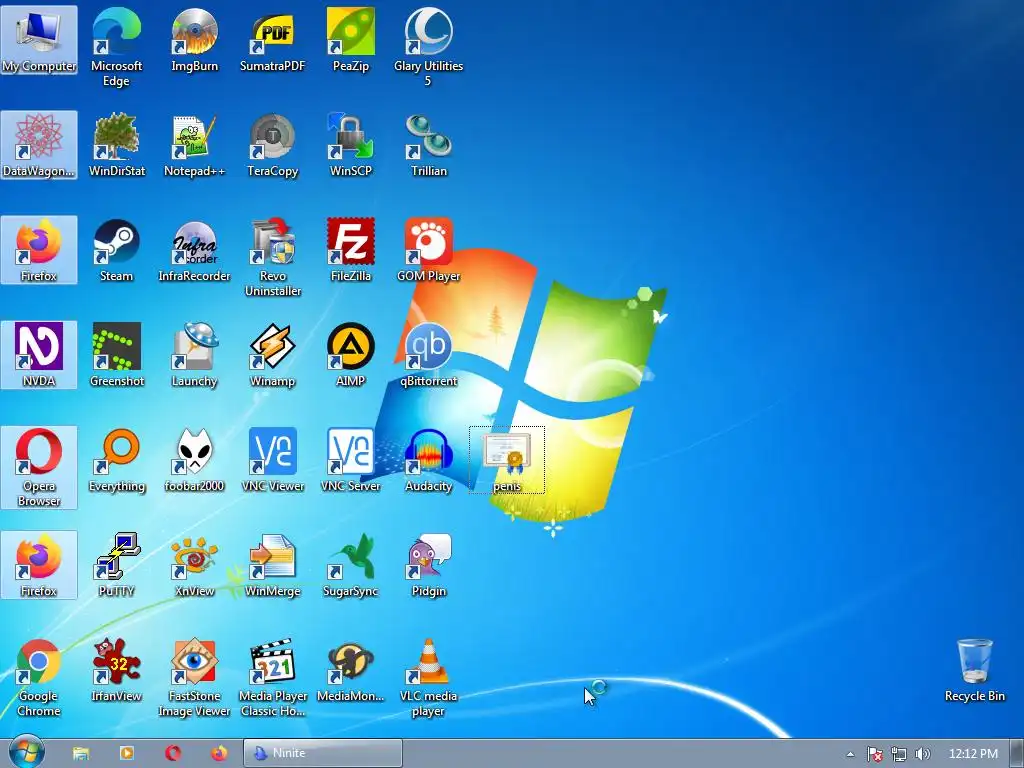Open the Launchy icon
Viewport: 1024px width, 768px height.
[194, 355]
